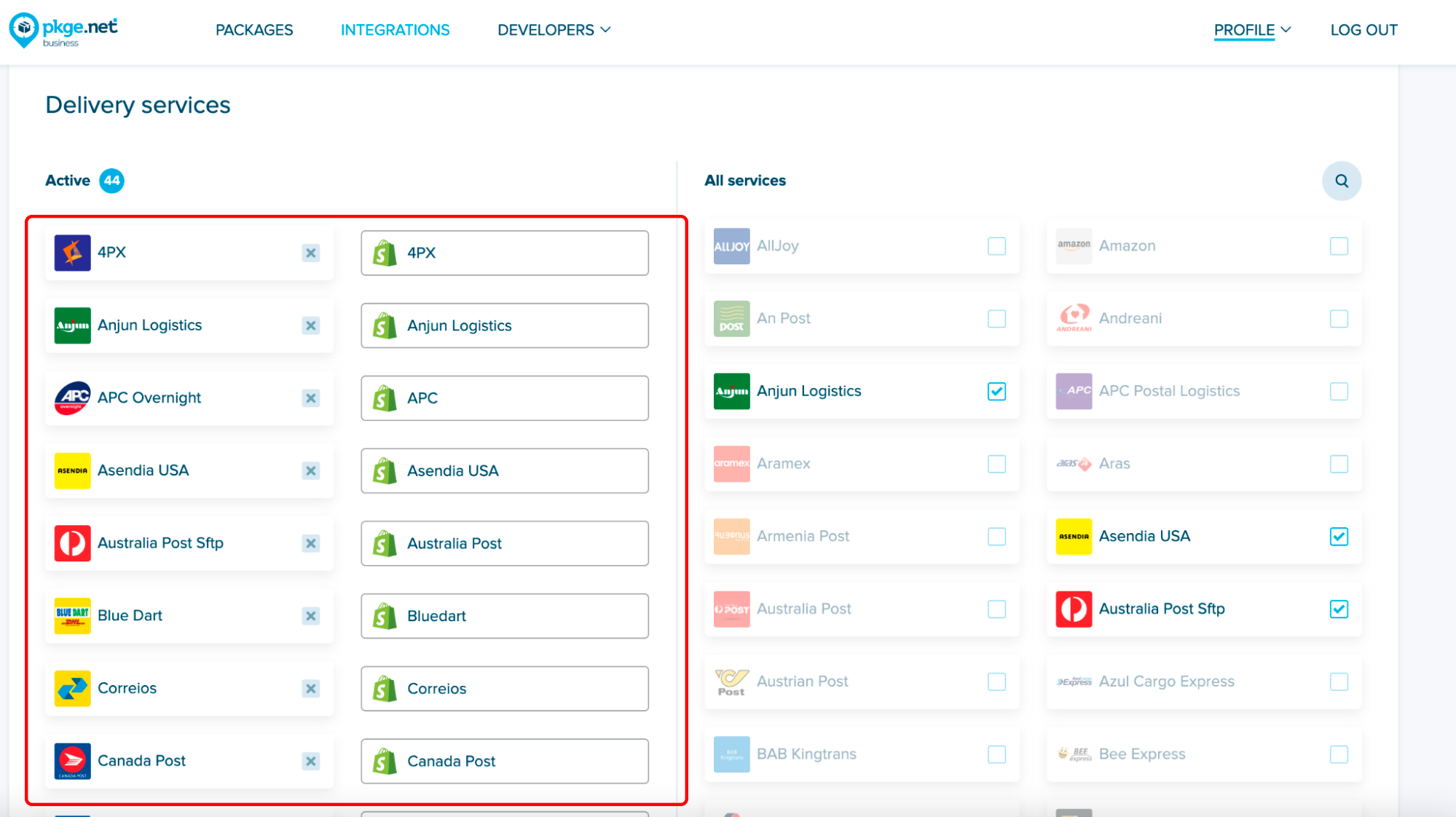The height and width of the screenshot is (817, 1456).
Task: Click the Aramex logo in All services
Action: click(x=731, y=464)
